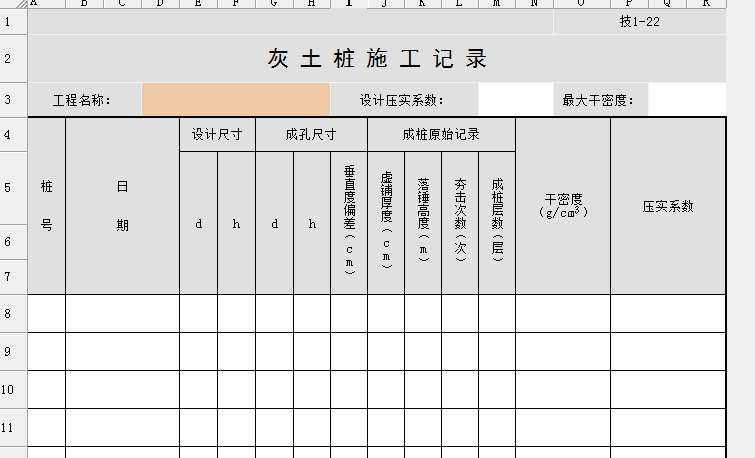Screen dimensions: 755x458
Task: Click the d cell under 成孔尺寸
Action: pyautogui.click(x=274, y=222)
